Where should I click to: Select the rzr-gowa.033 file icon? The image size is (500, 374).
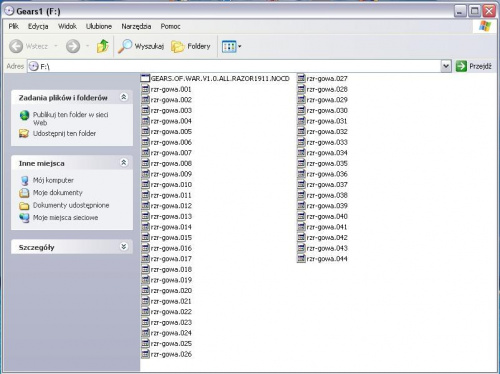click(x=301, y=142)
